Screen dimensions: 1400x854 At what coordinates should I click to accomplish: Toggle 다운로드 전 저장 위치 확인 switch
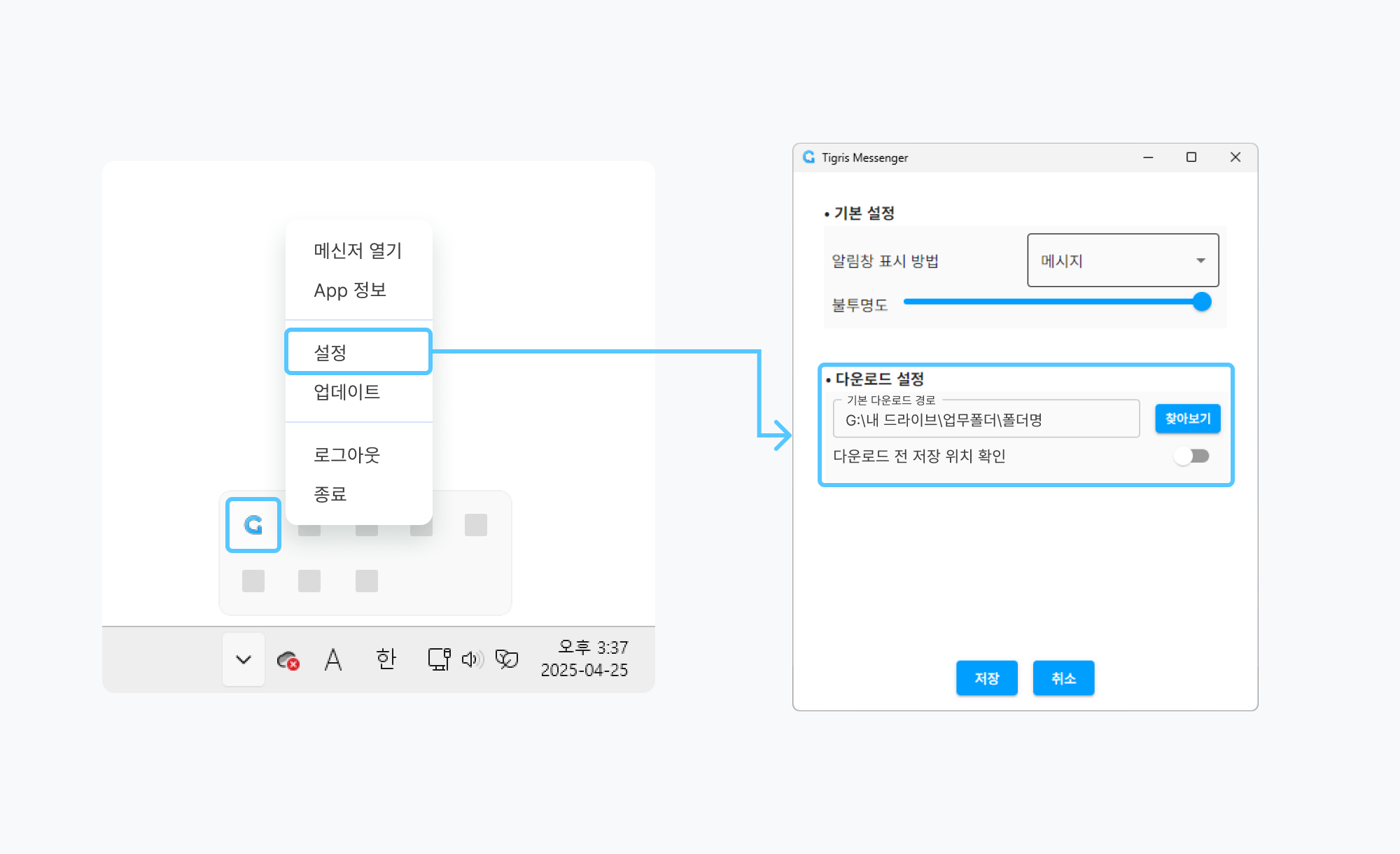[x=1191, y=456]
